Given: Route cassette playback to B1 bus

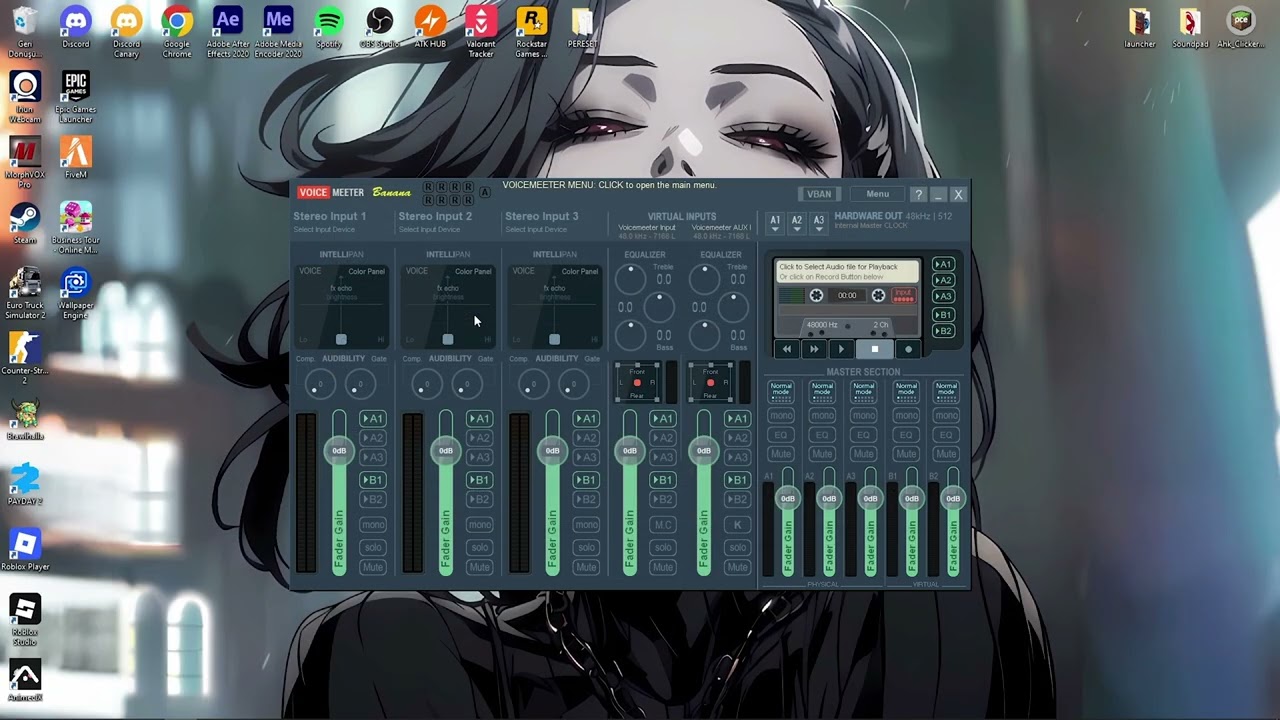Looking at the screenshot, I should click(942, 315).
